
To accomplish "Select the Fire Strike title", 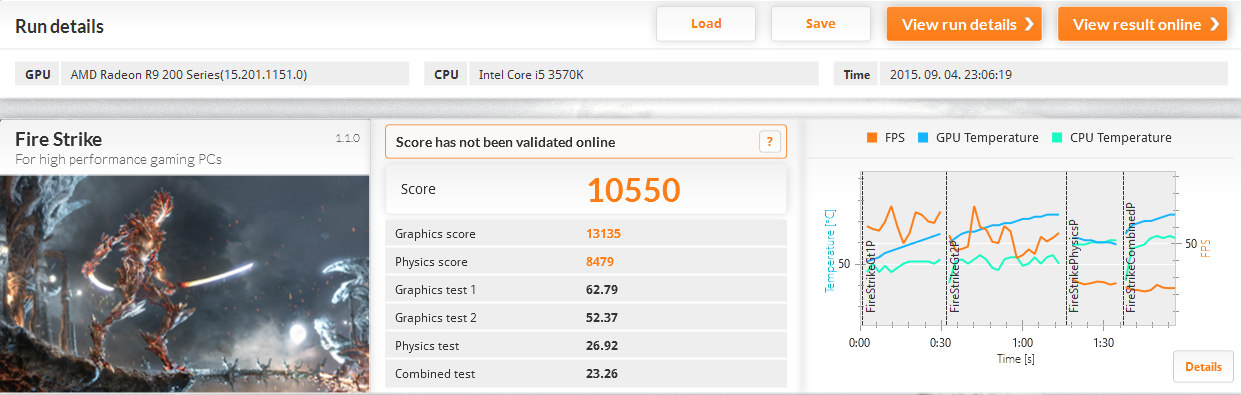I will [x=58, y=139].
